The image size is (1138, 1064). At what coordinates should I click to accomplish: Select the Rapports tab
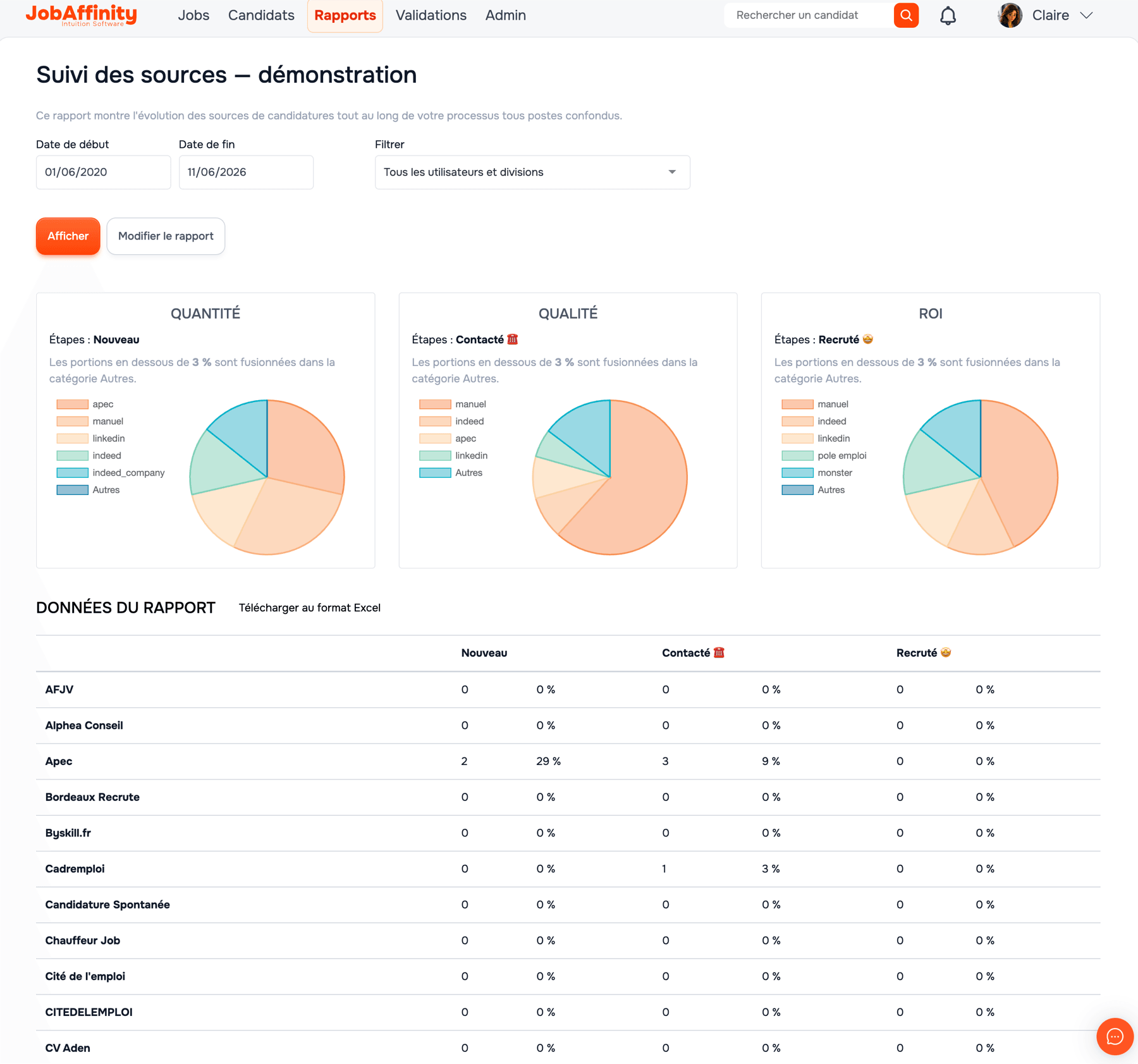click(345, 15)
